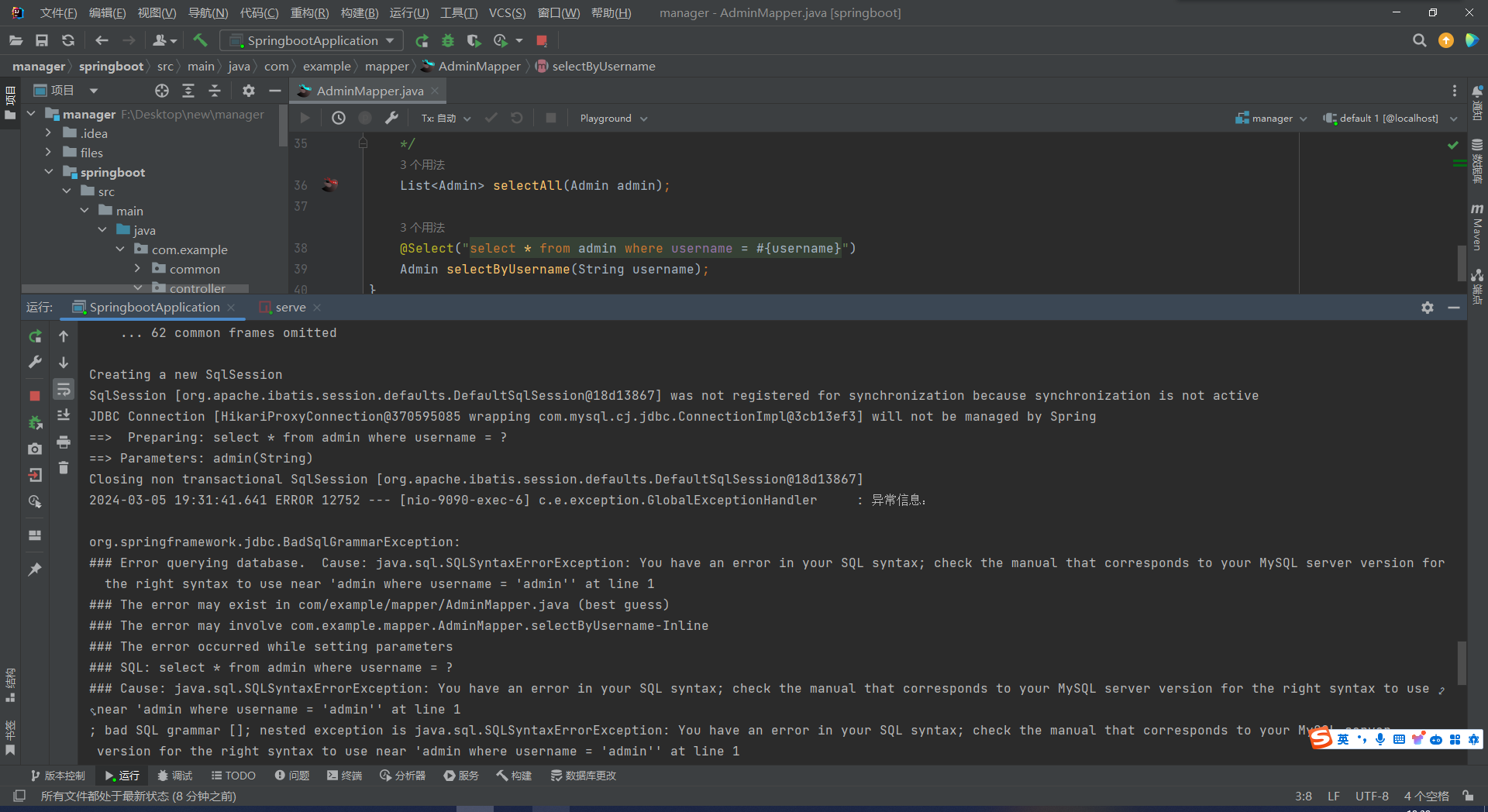Image resolution: width=1488 pixels, height=812 pixels.
Task: Expand the .idea folder in project tree
Action: coord(48,133)
